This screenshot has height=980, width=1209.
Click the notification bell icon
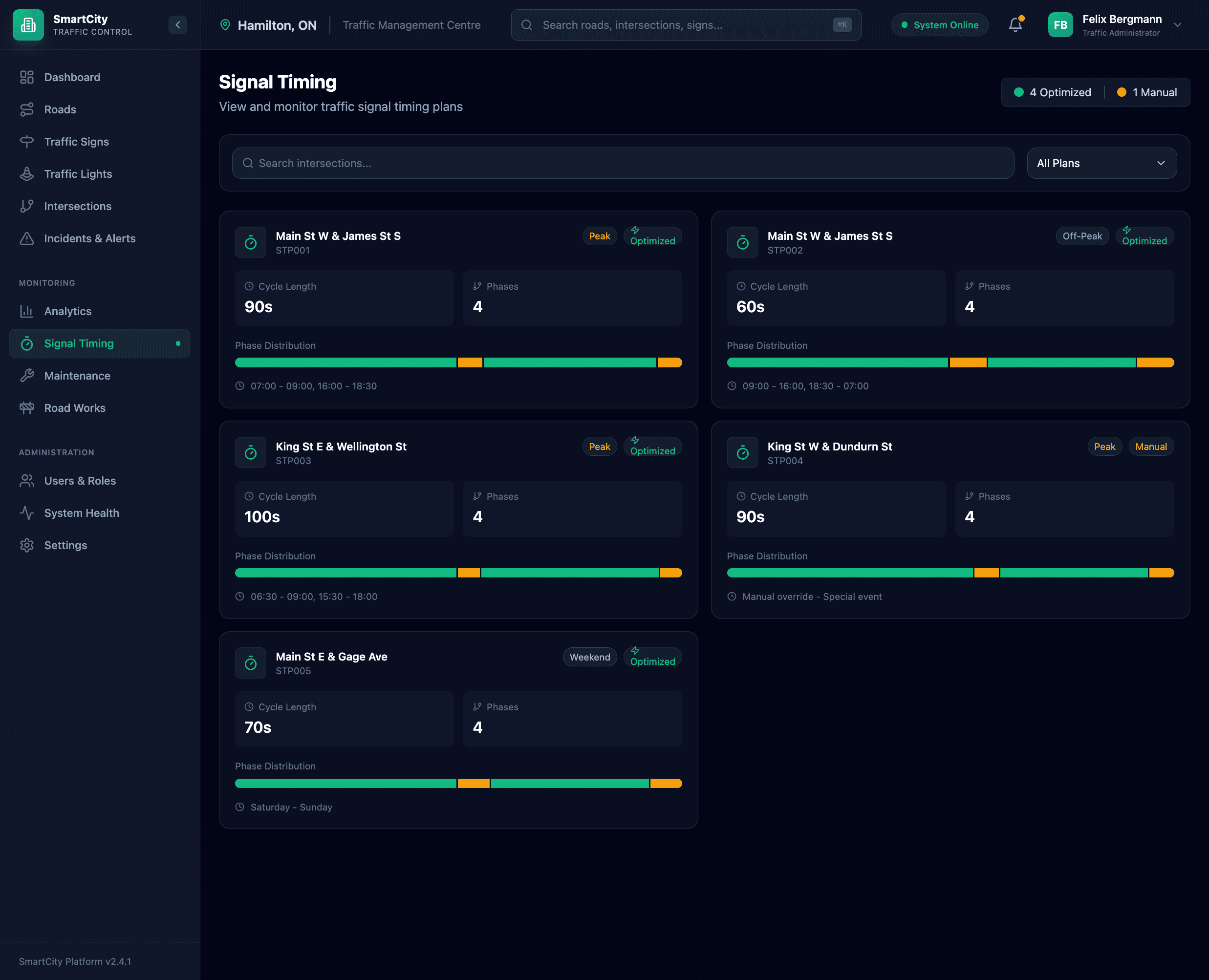pyautogui.click(x=1015, y=25)
